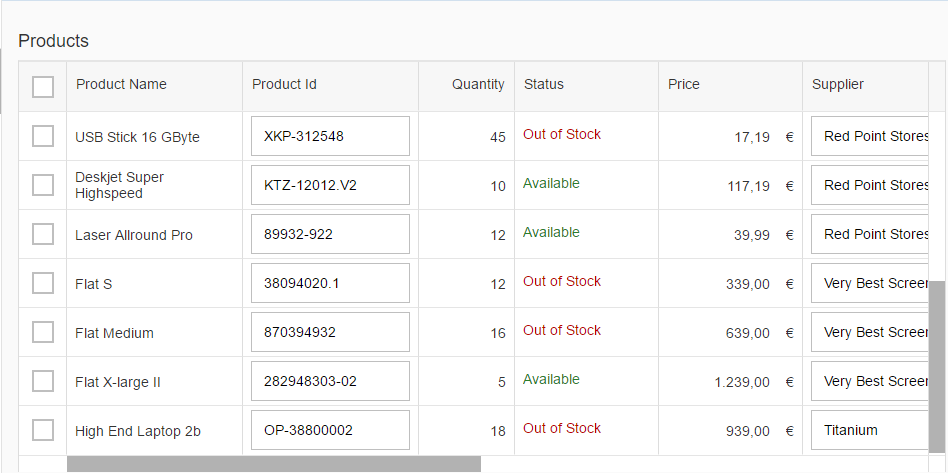Click the horizontal scrollbar thumb
This screenshot has height=473, width=948.
click(273, 464)
